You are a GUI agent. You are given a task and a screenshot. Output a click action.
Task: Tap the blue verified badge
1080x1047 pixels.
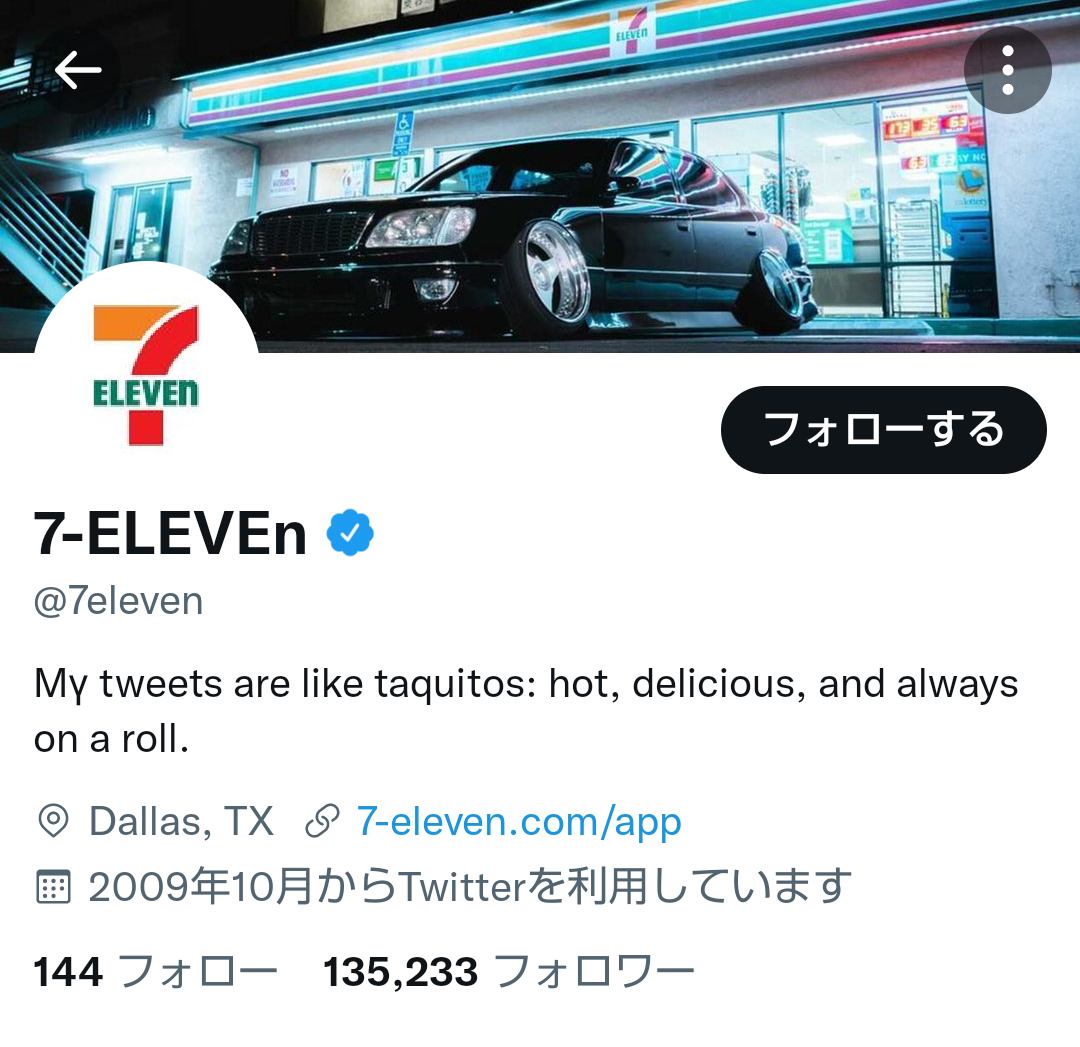pos(350,532)
